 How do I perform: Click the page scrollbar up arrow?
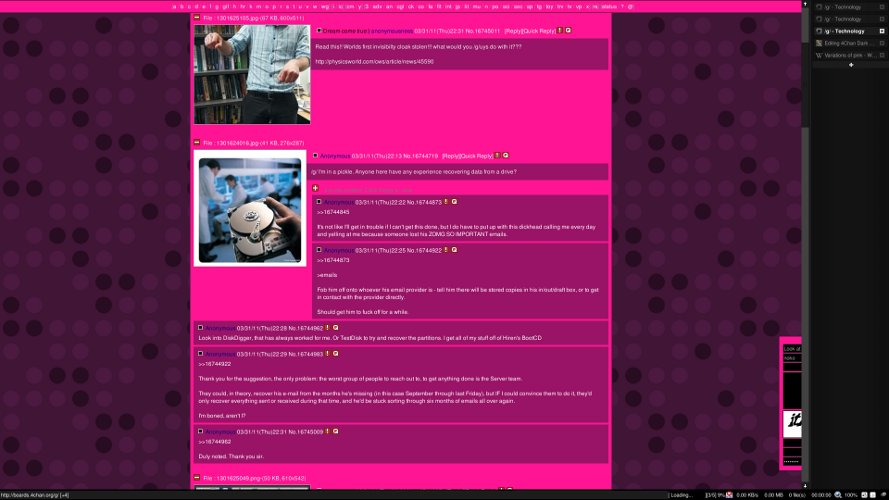[805, 3]
